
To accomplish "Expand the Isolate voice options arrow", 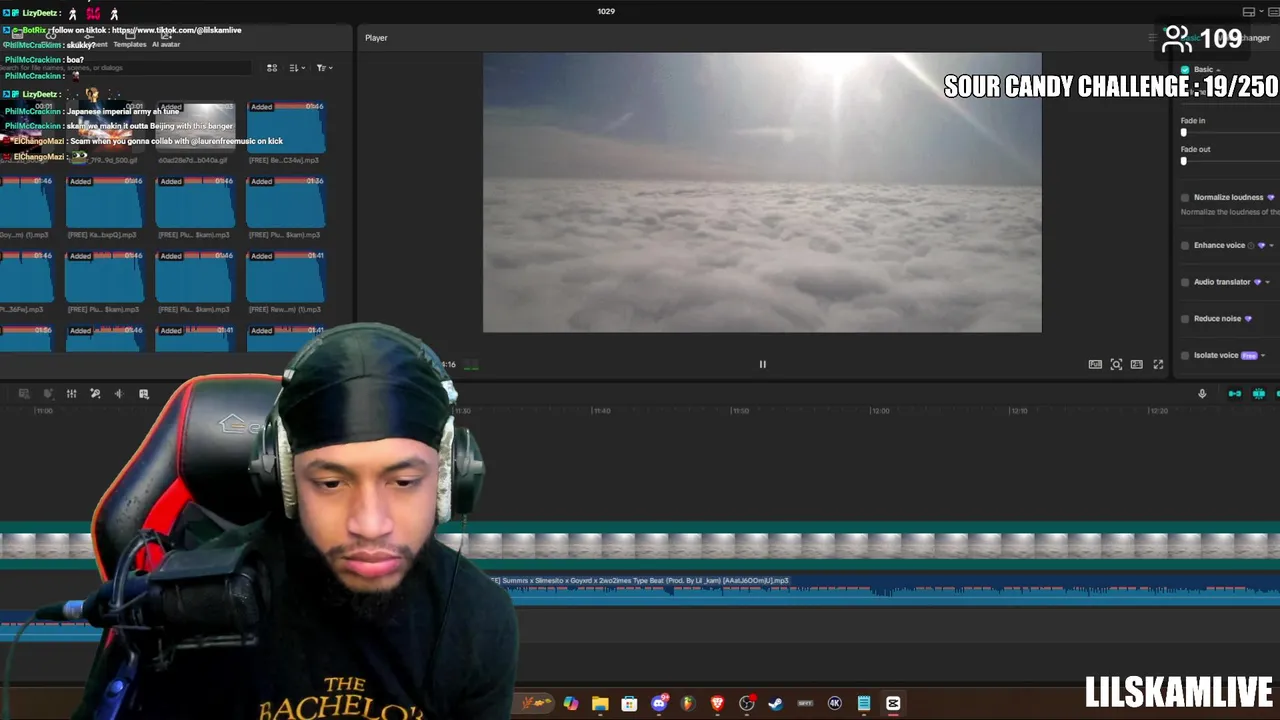I will 1262,355.
